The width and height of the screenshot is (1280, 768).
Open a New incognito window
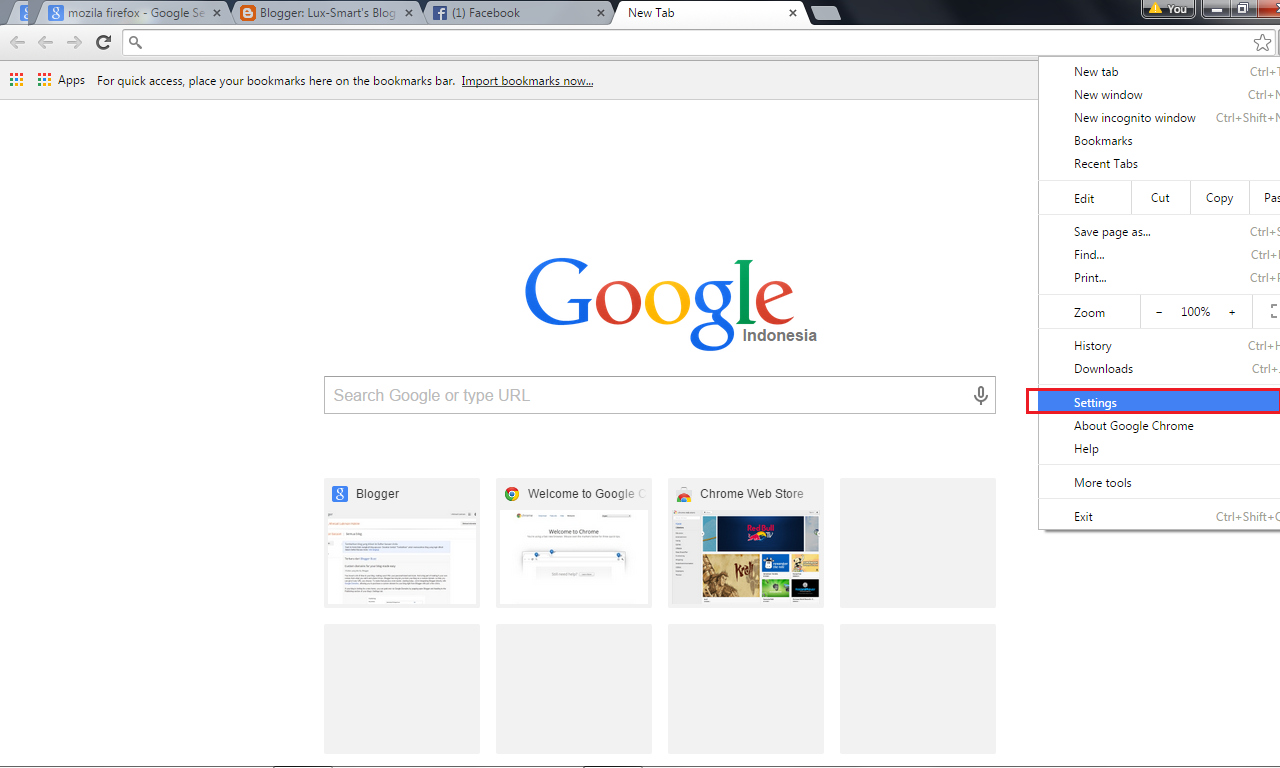[1160, 118]
